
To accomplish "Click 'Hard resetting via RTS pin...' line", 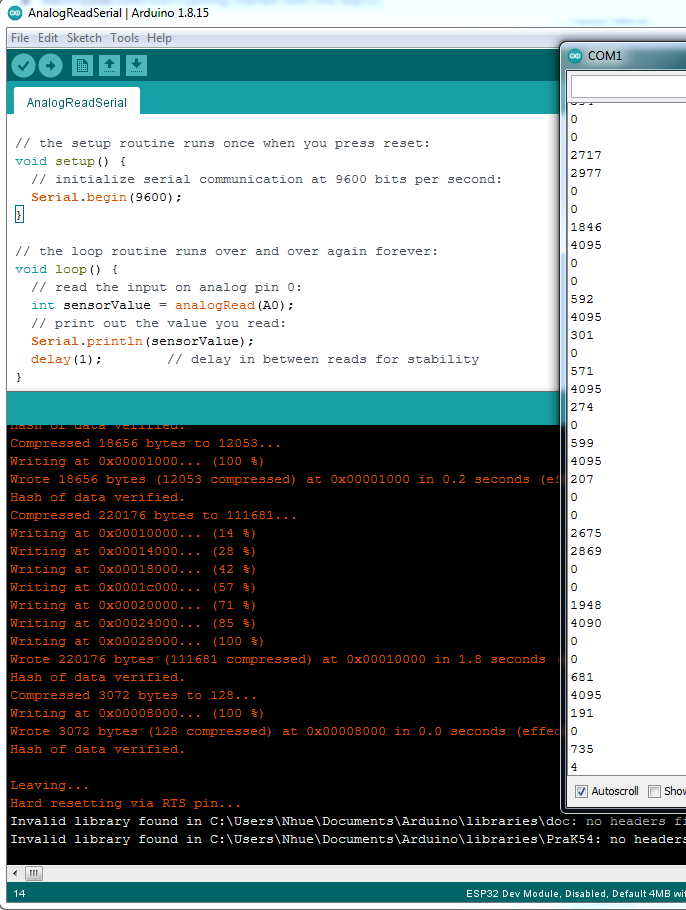I will pos(125,803).
